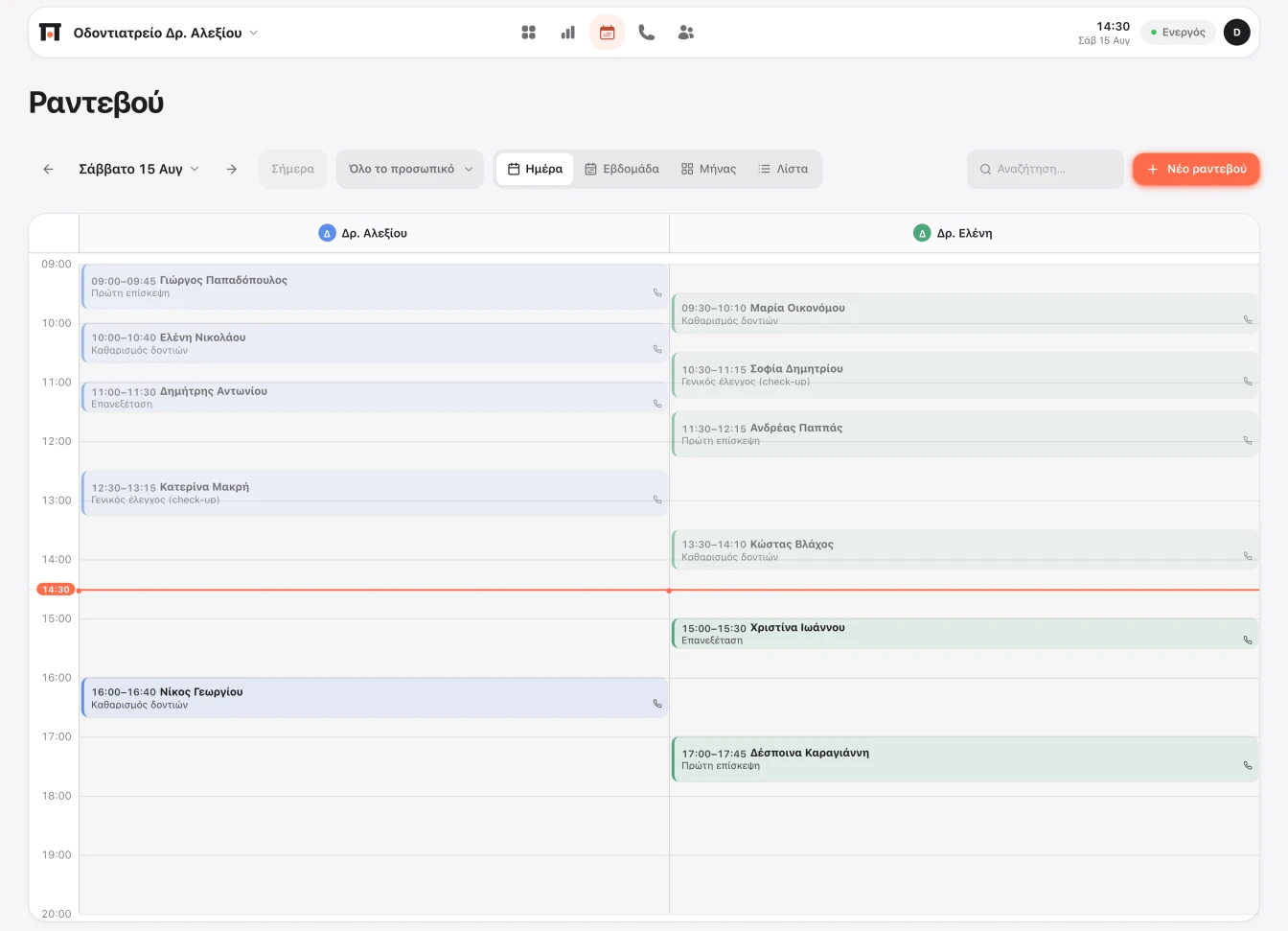Switch to the Μήνας view tab

(708, 169)
